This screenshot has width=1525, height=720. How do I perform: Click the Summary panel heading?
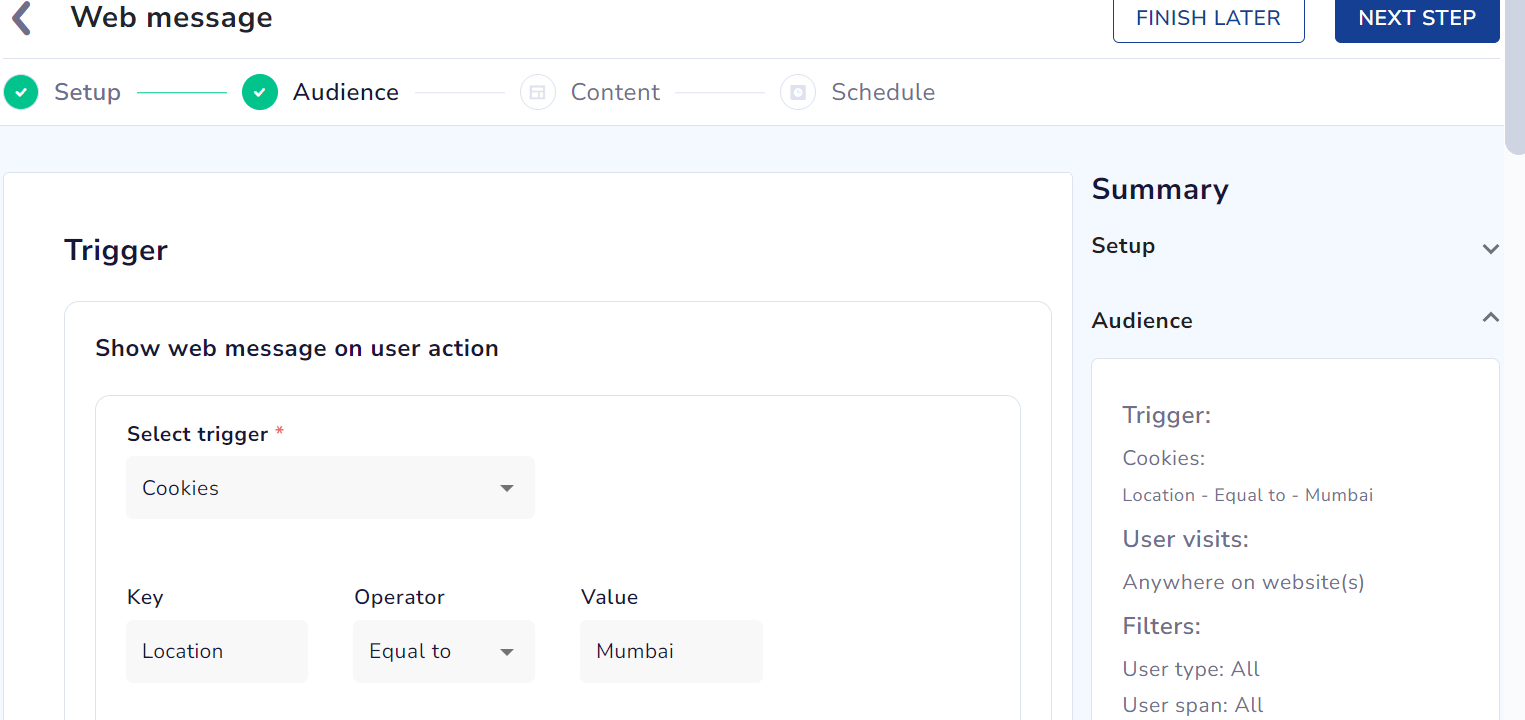(x=1160, y=189)
